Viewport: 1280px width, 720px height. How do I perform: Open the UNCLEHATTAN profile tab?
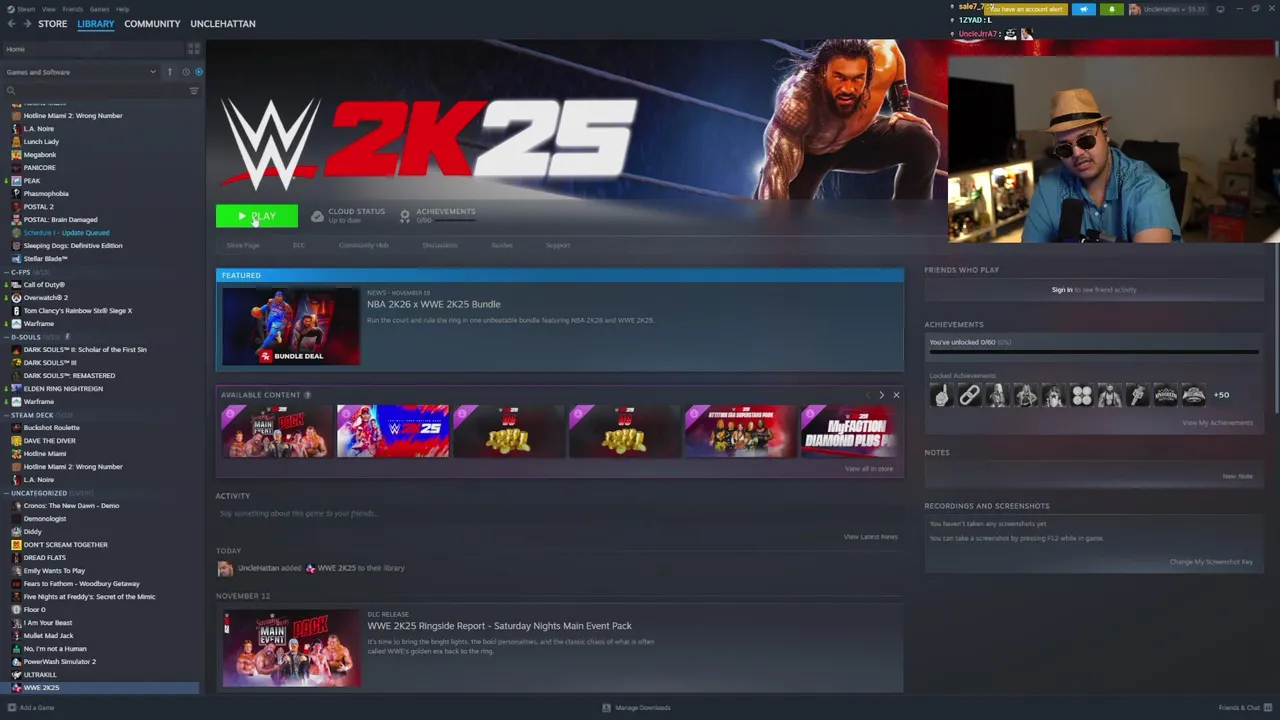pos(223,23)
